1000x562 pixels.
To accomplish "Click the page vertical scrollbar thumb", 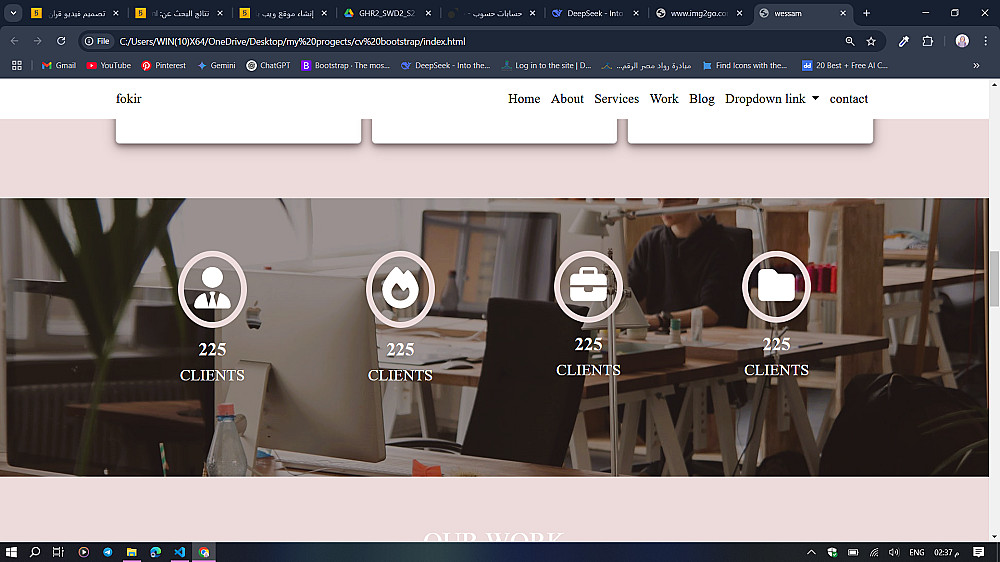I will click(994, 279).
